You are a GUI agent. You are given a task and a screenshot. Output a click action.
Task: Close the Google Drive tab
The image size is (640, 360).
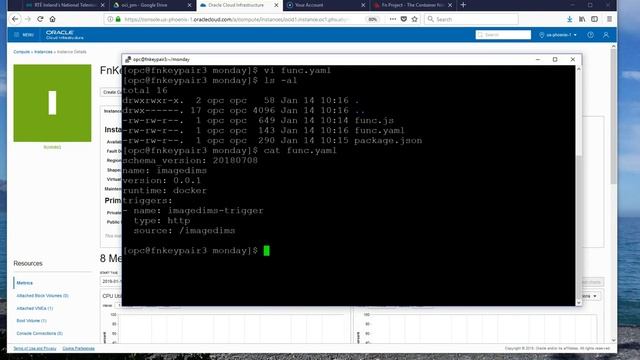click(x=189, y=5)
